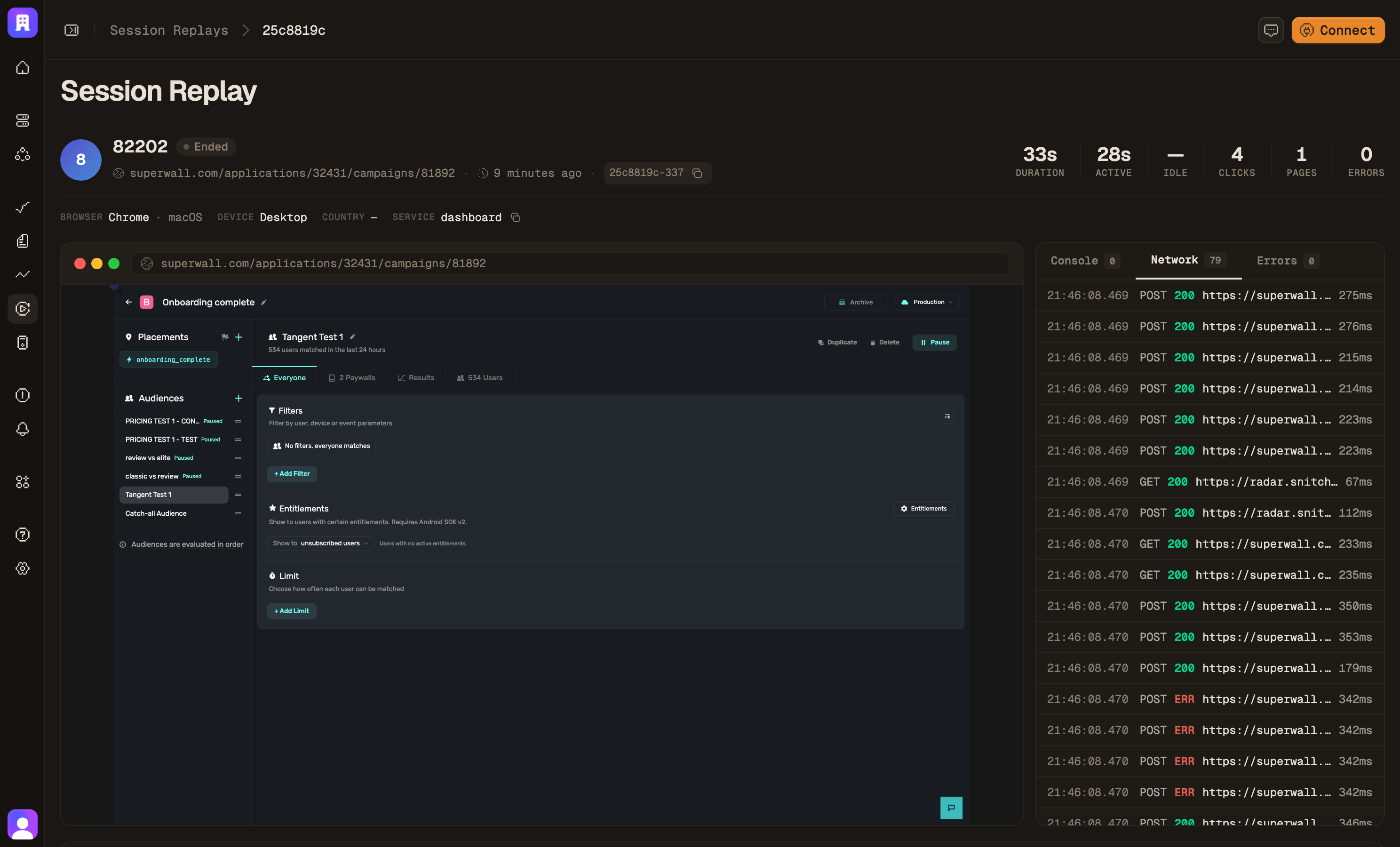Viewport: 1400px width, 847px height.
Task: Open the settings gear in sidebar
Action: (x=22, y=568)
